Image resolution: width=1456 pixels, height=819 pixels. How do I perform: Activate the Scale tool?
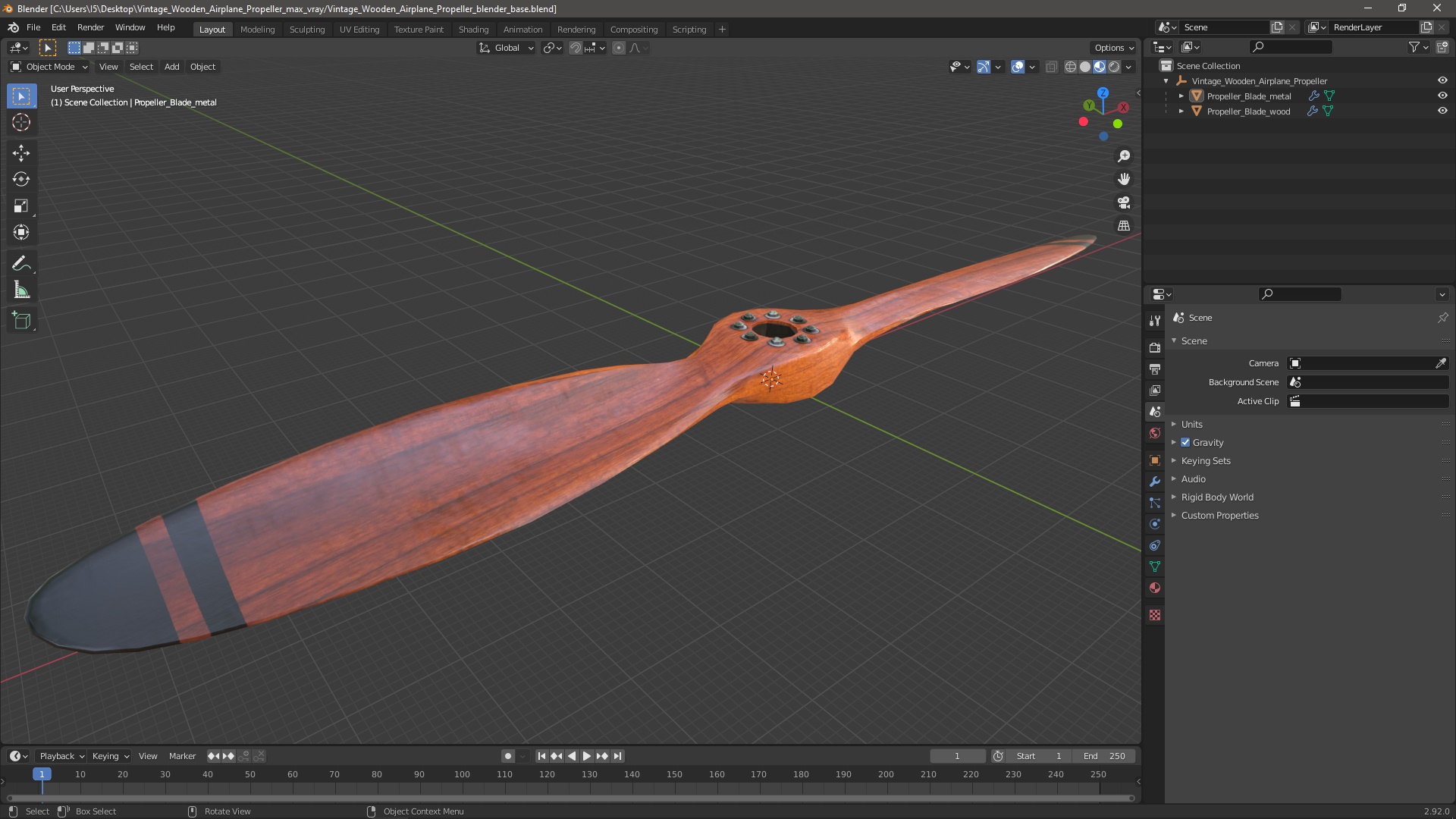(x=21, y=206)
